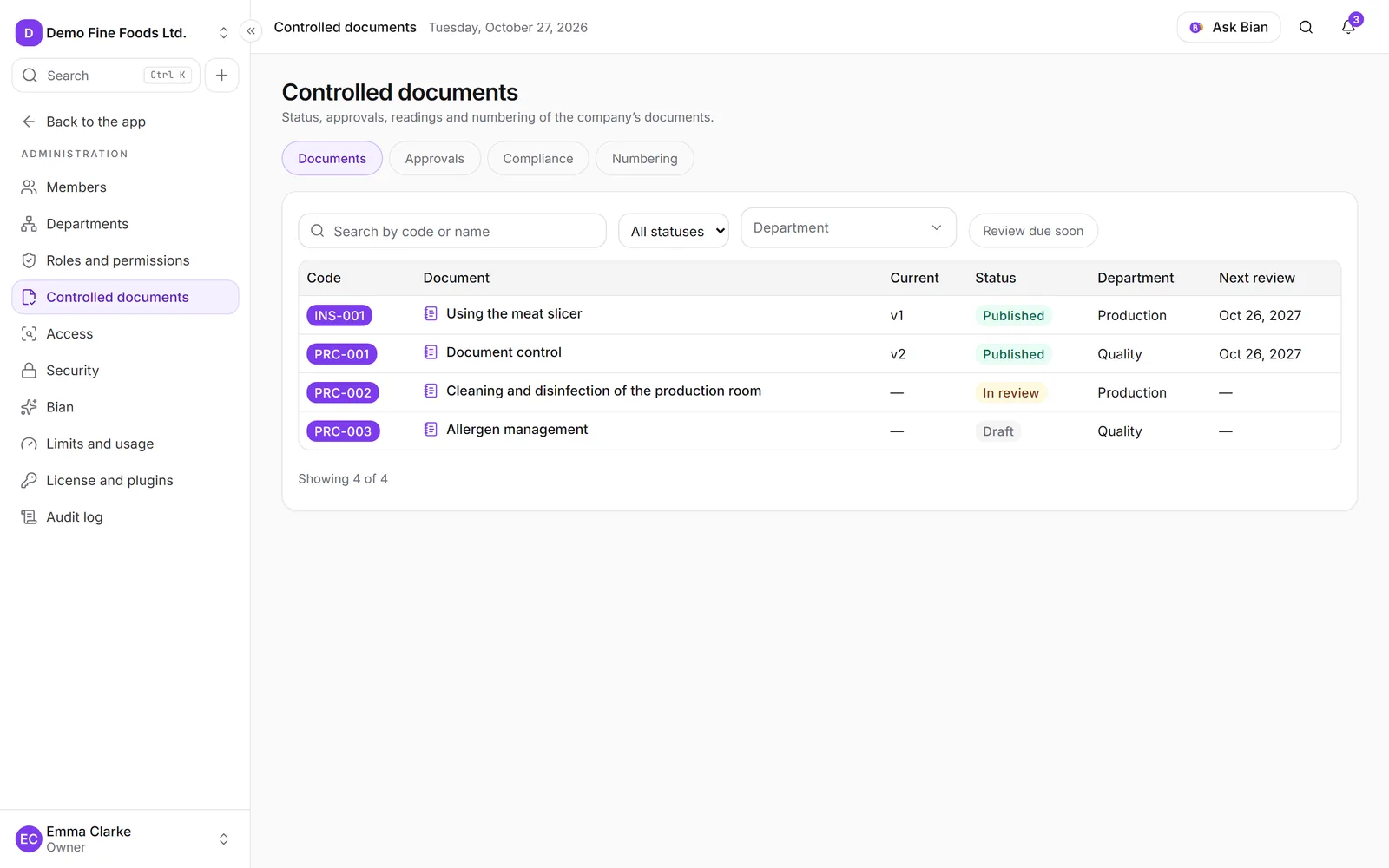Open the All statuses dropdown

(x=674, y=231)
